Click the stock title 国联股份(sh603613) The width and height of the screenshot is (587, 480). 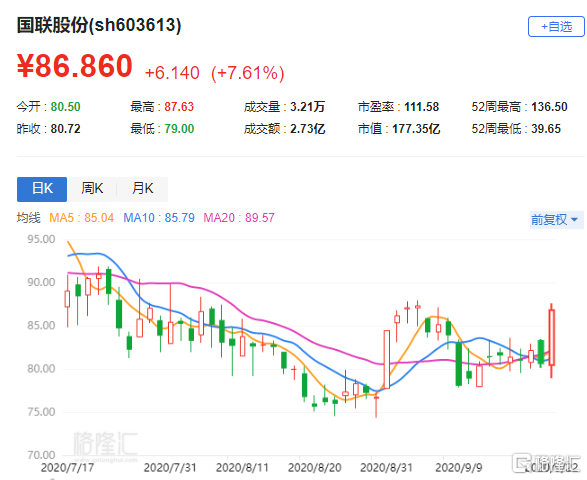click(99, 25)
